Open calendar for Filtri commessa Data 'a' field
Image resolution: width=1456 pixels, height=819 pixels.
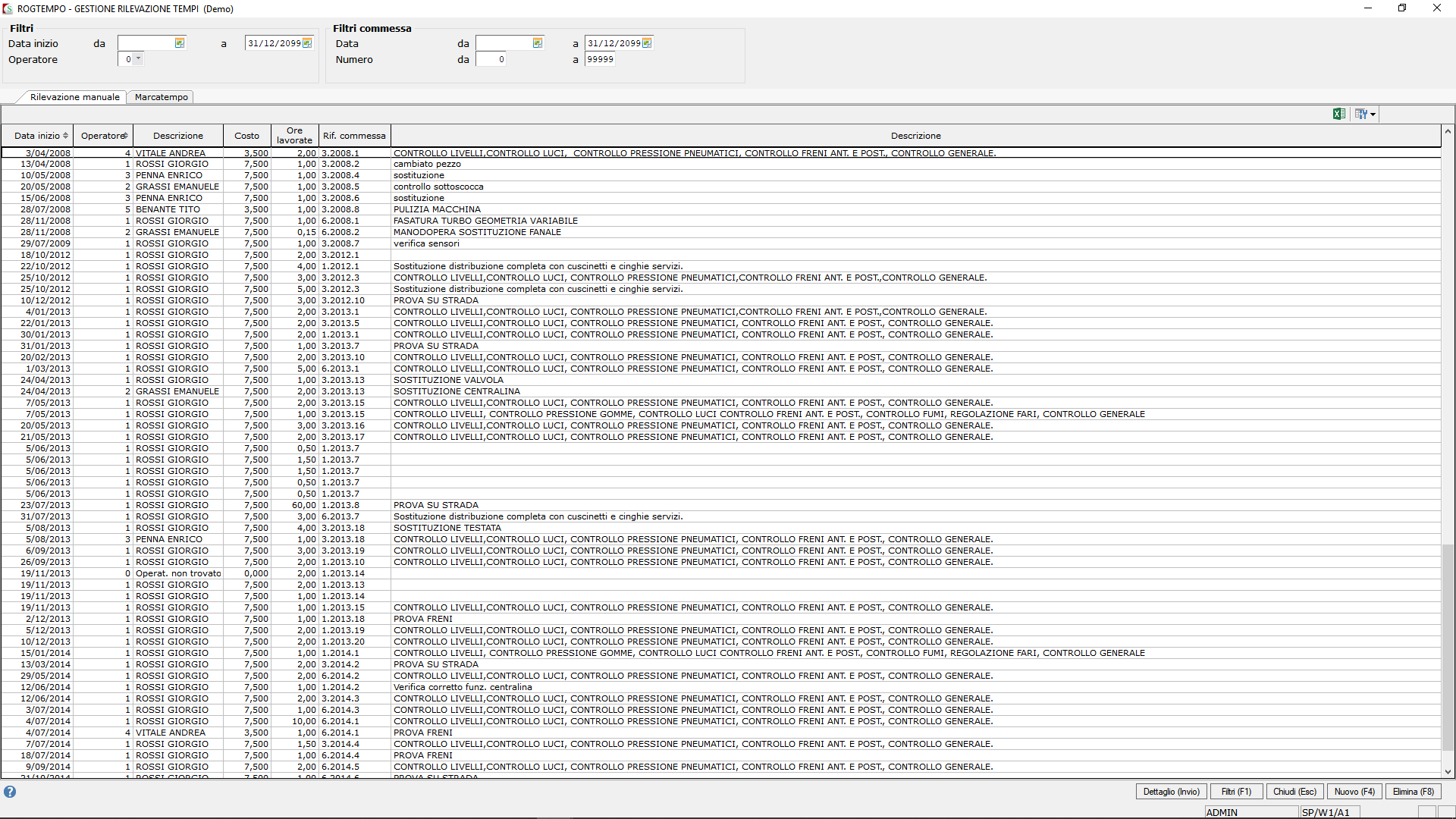(x=647, y=43)
